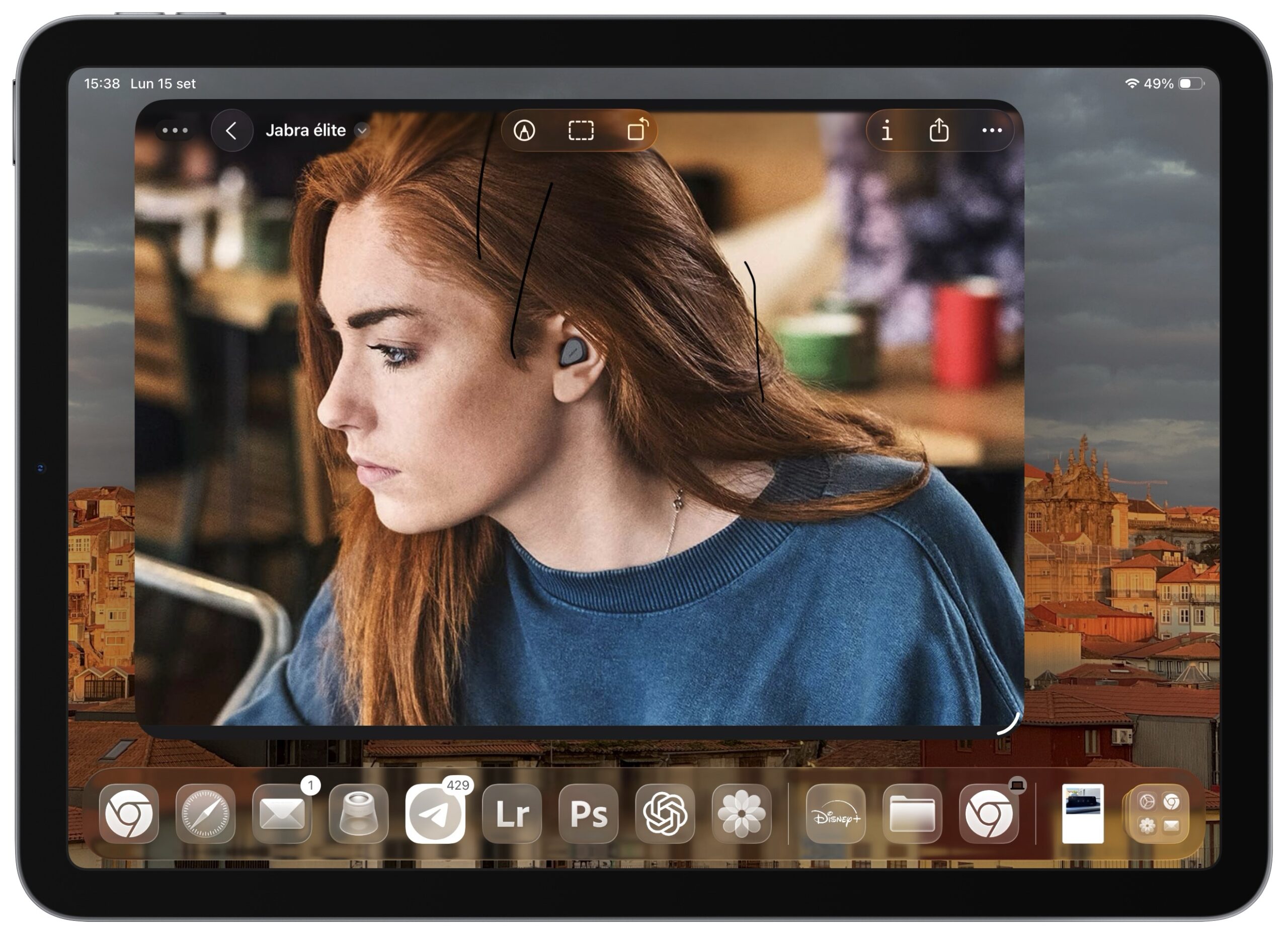Open Safari from the dock
This screenshot has width=1288, height=937.
tap(205, 814)
